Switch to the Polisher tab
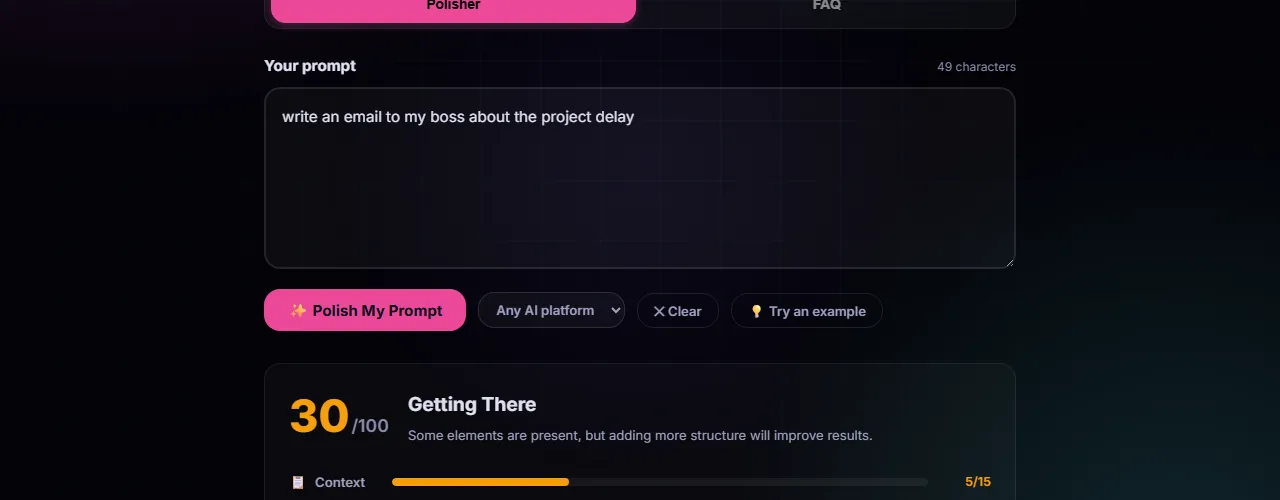 click(x=453, y=7)
